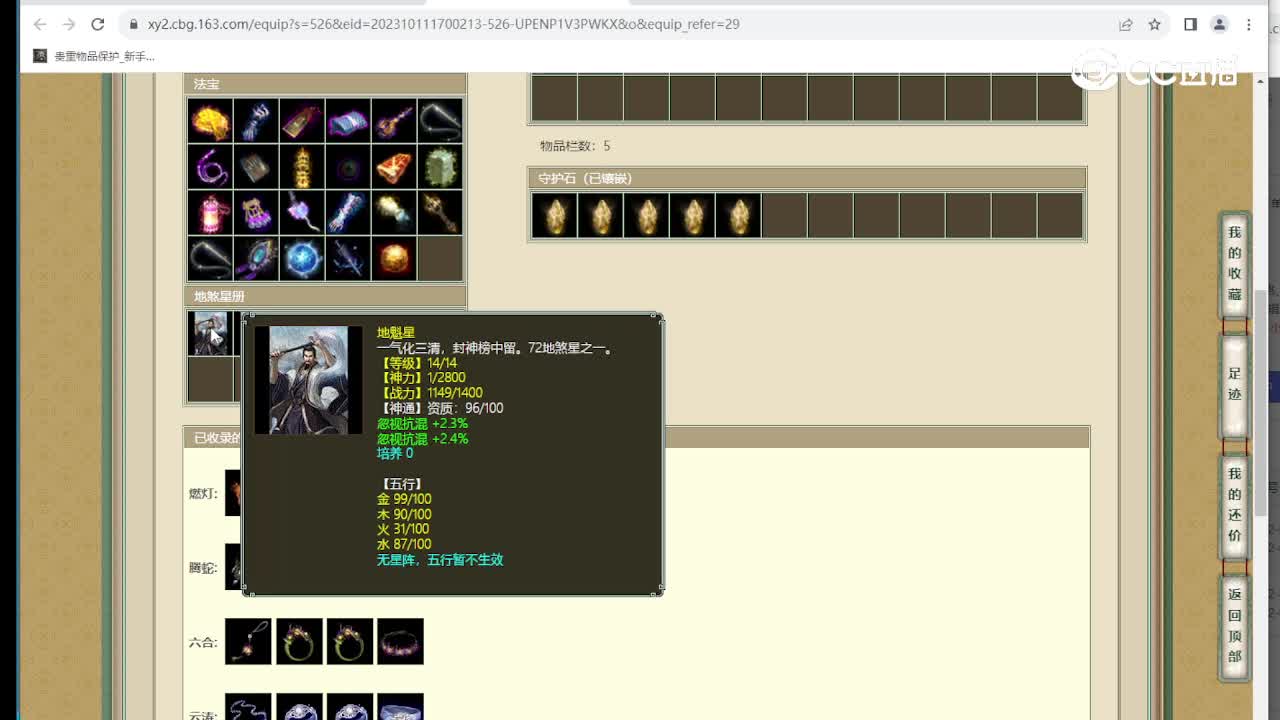Click the 地魁星 portrait in the tooltip
This screenshot has width=1280, height=720.
coord(308,380)
